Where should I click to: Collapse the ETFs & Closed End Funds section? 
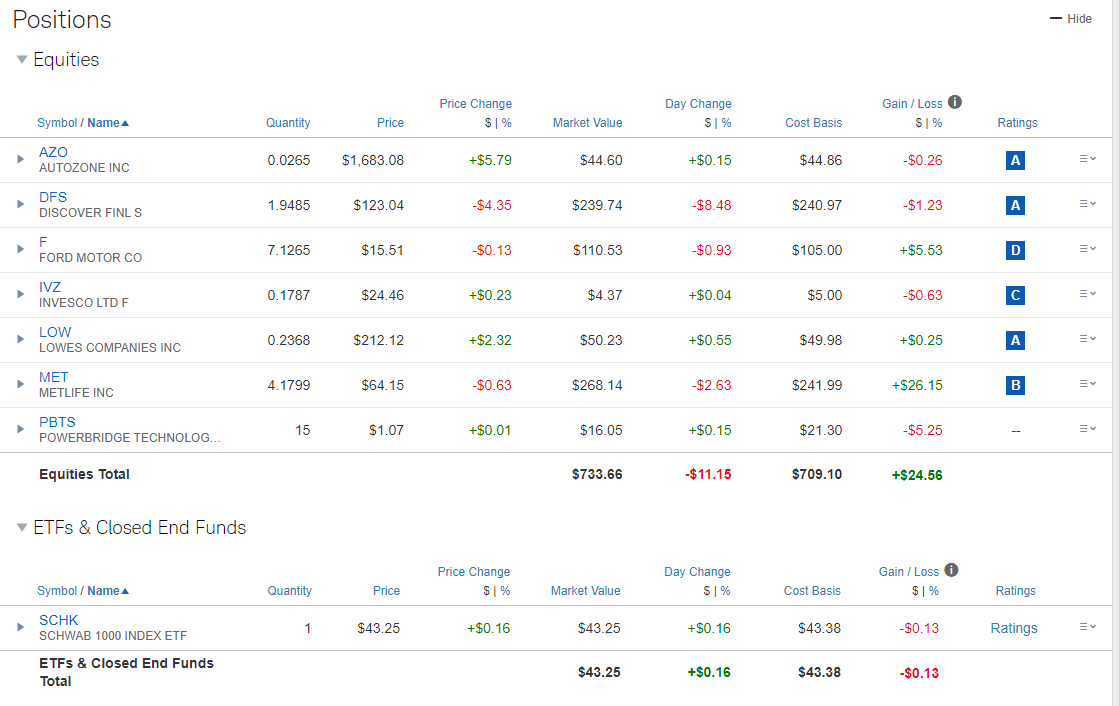[x=22, y=527]
